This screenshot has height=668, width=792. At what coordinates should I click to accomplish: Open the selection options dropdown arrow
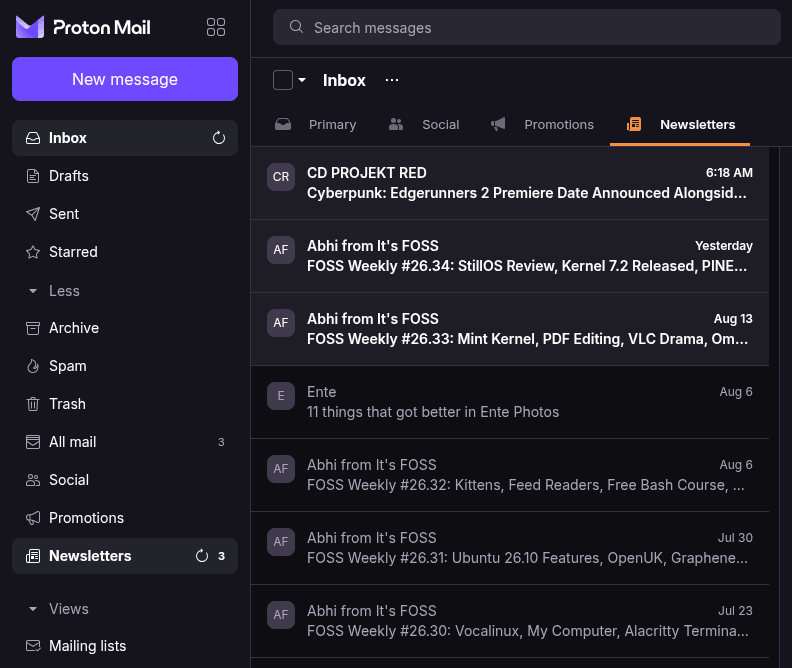tap(302, 80)
